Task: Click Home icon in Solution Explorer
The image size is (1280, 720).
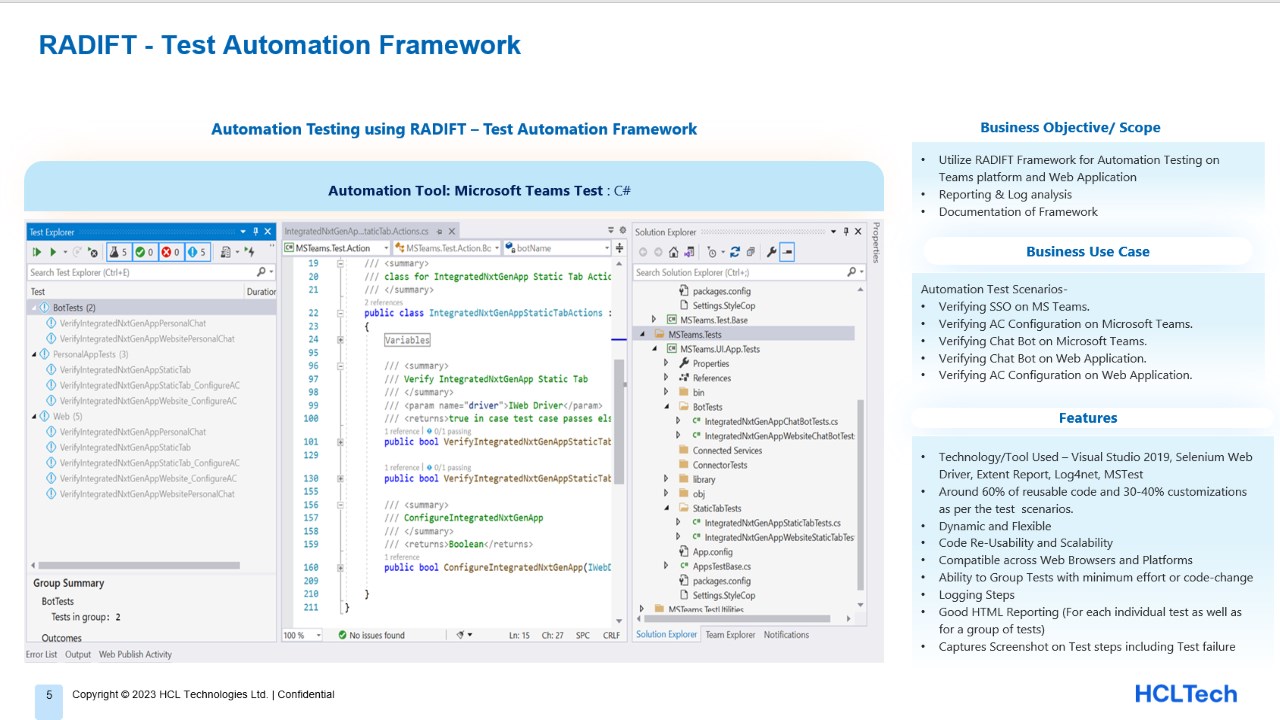Action: (x=674, y=252)
